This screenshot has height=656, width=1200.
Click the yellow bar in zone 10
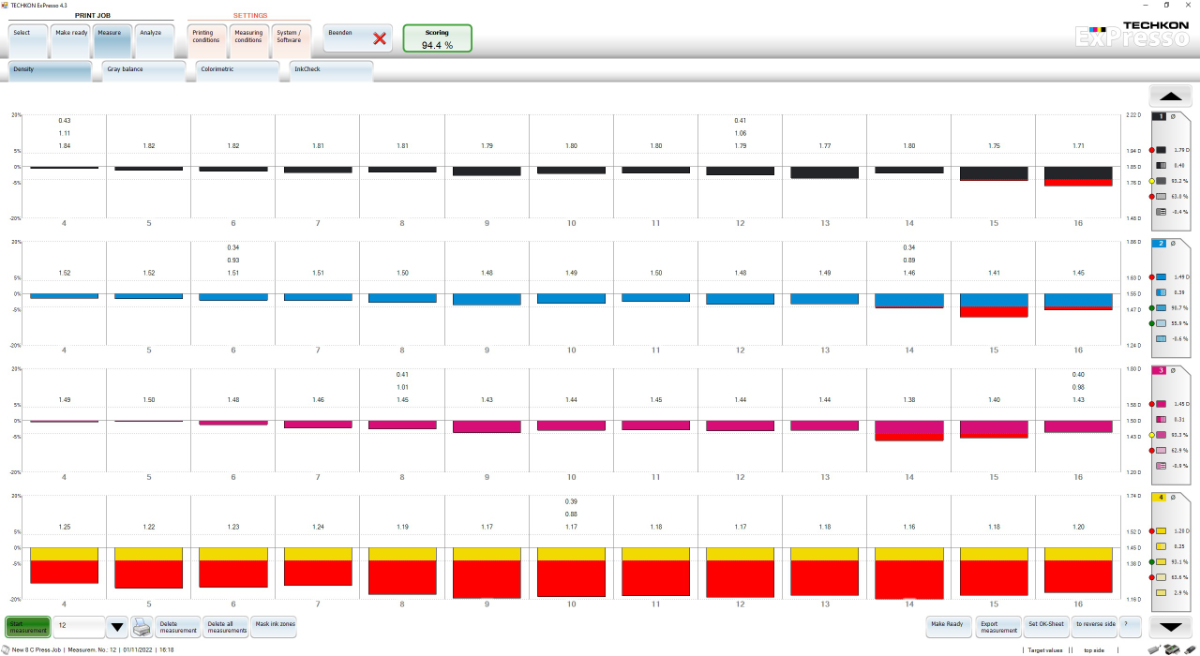coord(571,553)
